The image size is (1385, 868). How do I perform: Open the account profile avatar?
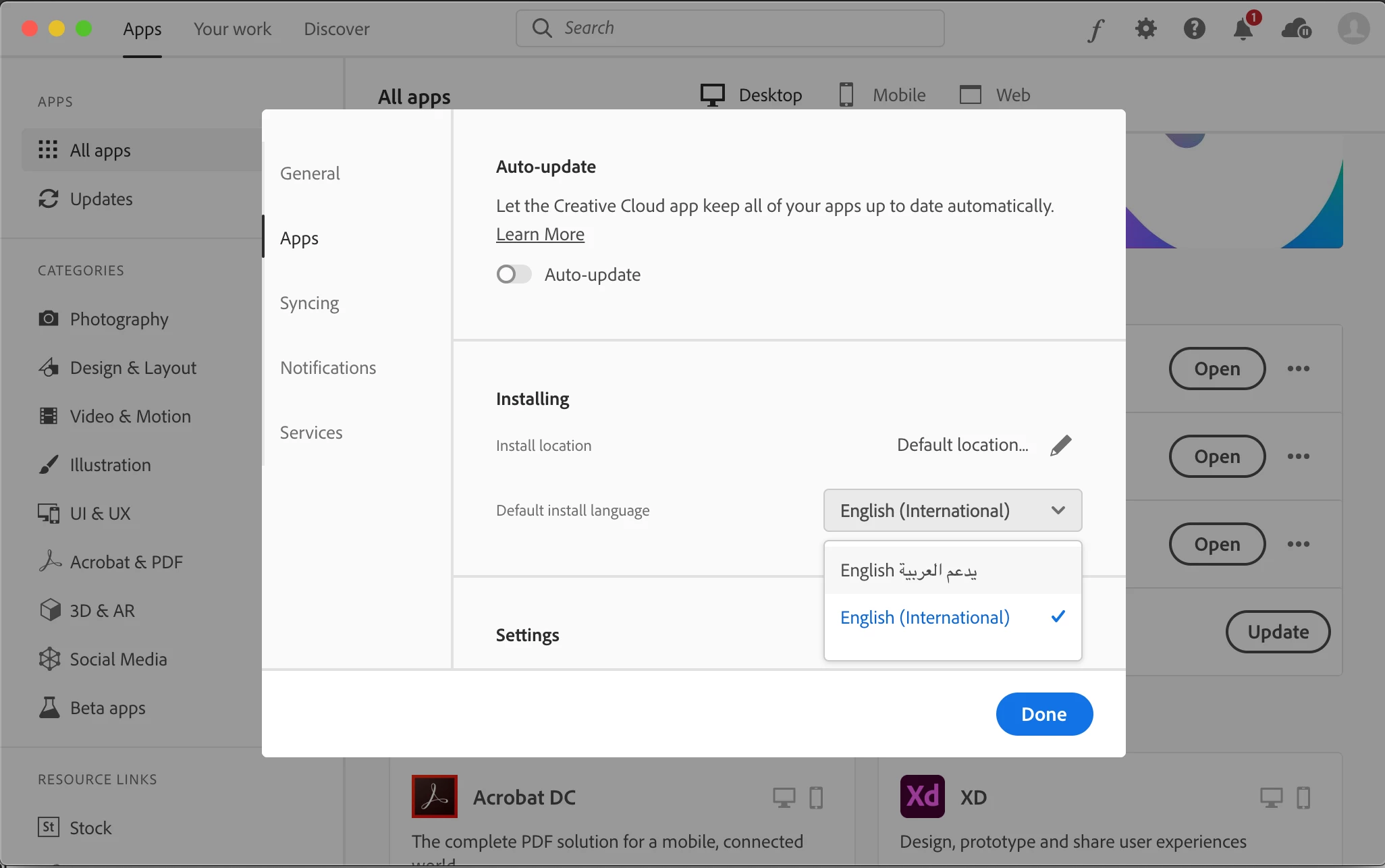1353,28
